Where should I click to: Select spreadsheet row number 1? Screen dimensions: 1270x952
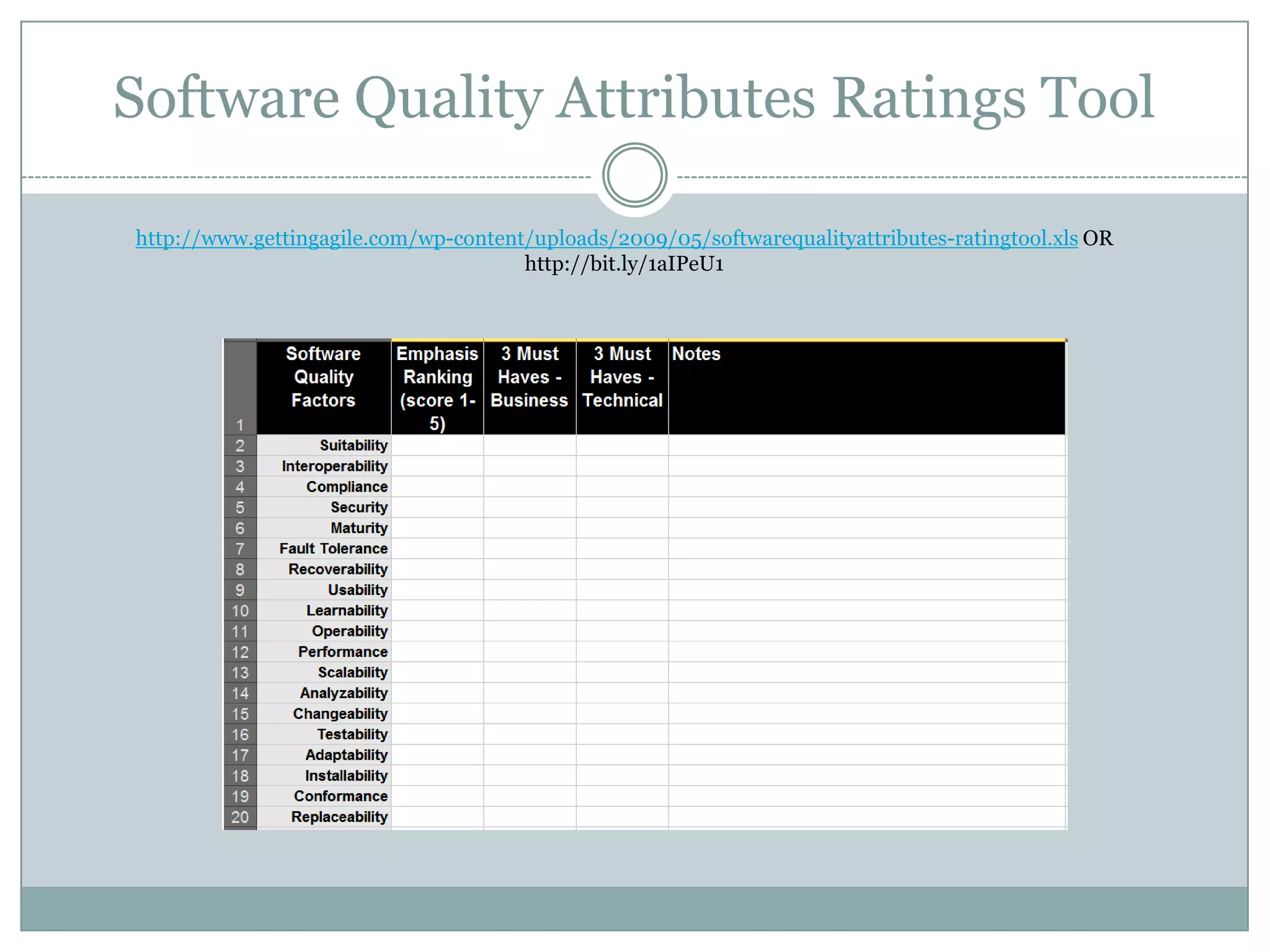pyautogui.click(x=240, y=388)
